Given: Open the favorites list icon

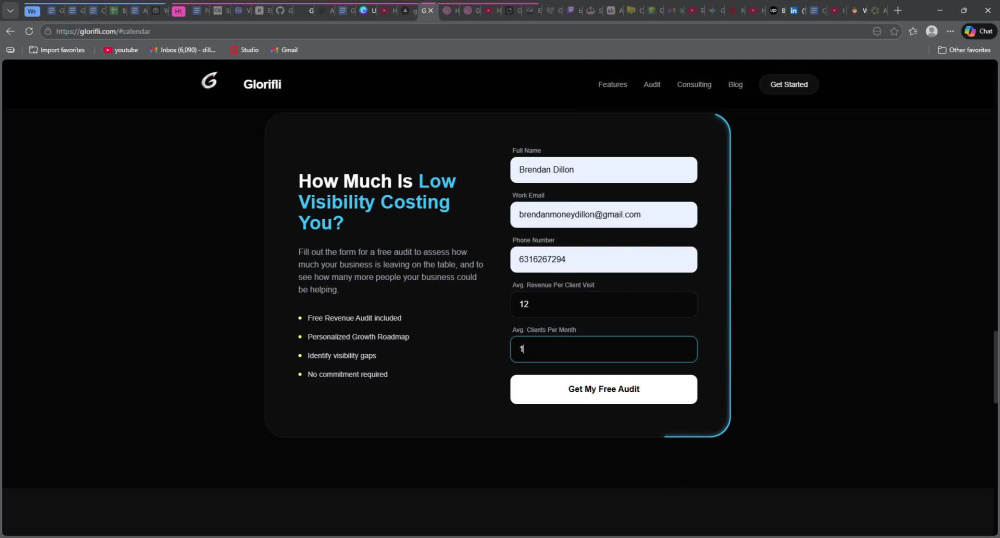Looking at the screenshot, I should click(x=913, y=31).
